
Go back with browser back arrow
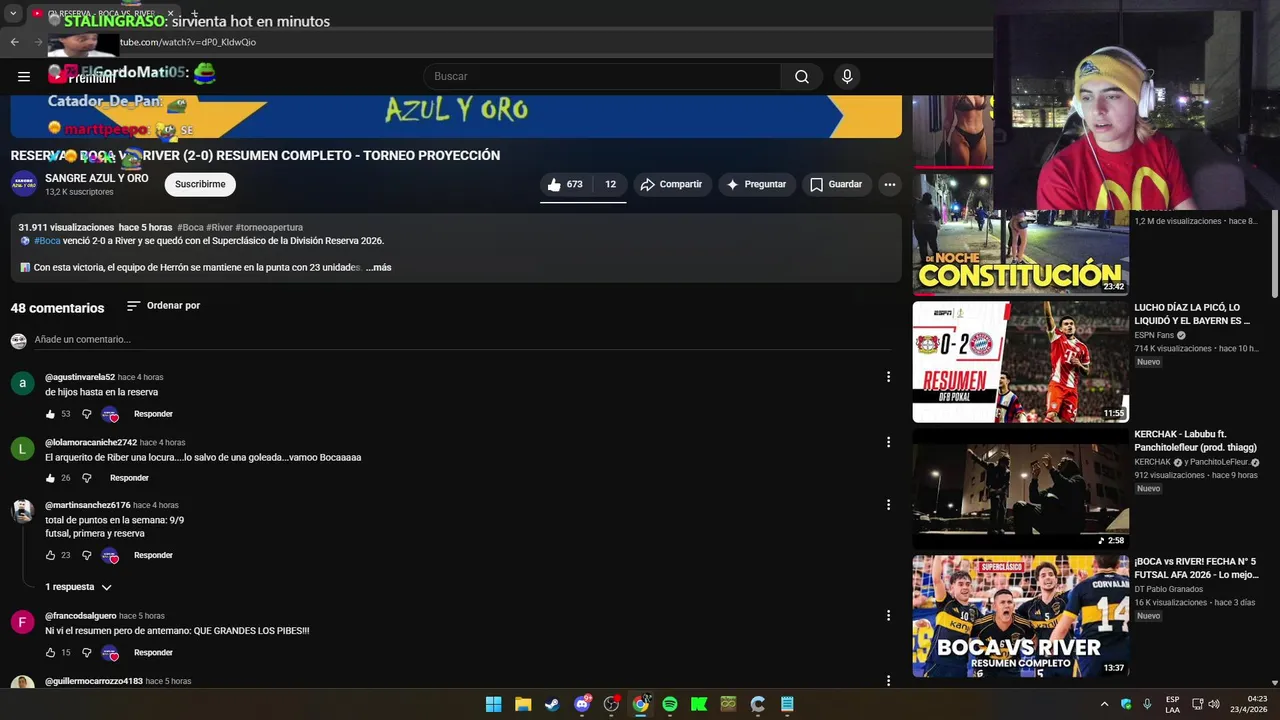pos(14,42)
